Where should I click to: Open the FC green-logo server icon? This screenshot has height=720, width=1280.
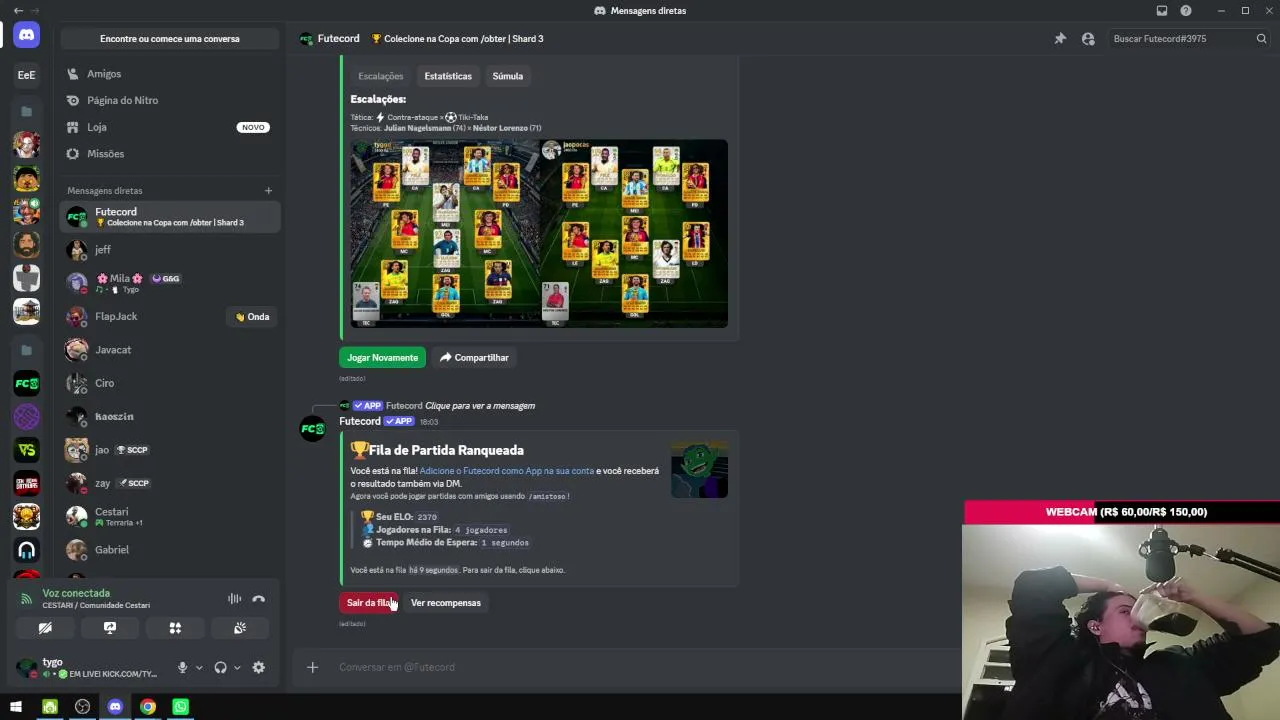(x=27, y=383)
